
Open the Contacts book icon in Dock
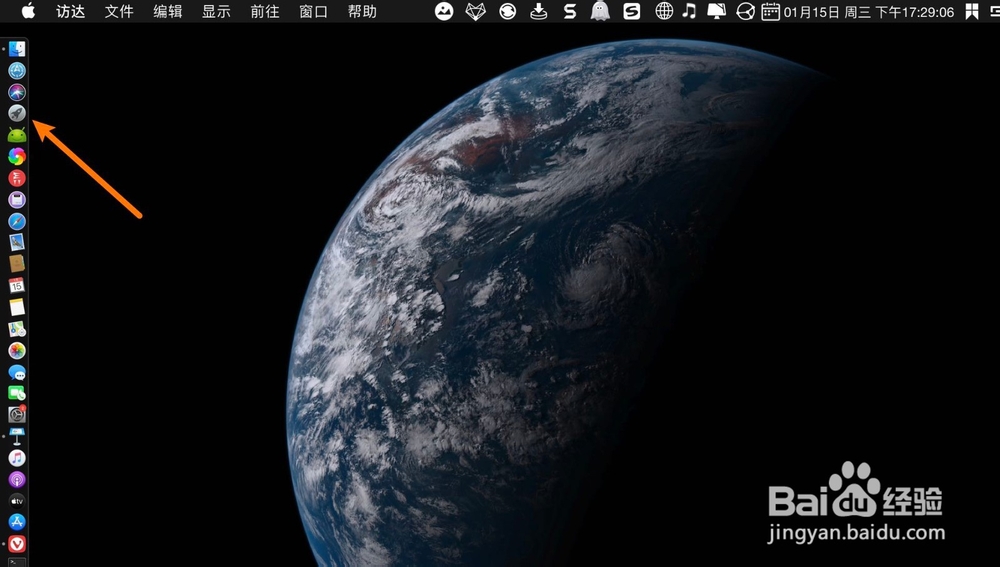17,264
